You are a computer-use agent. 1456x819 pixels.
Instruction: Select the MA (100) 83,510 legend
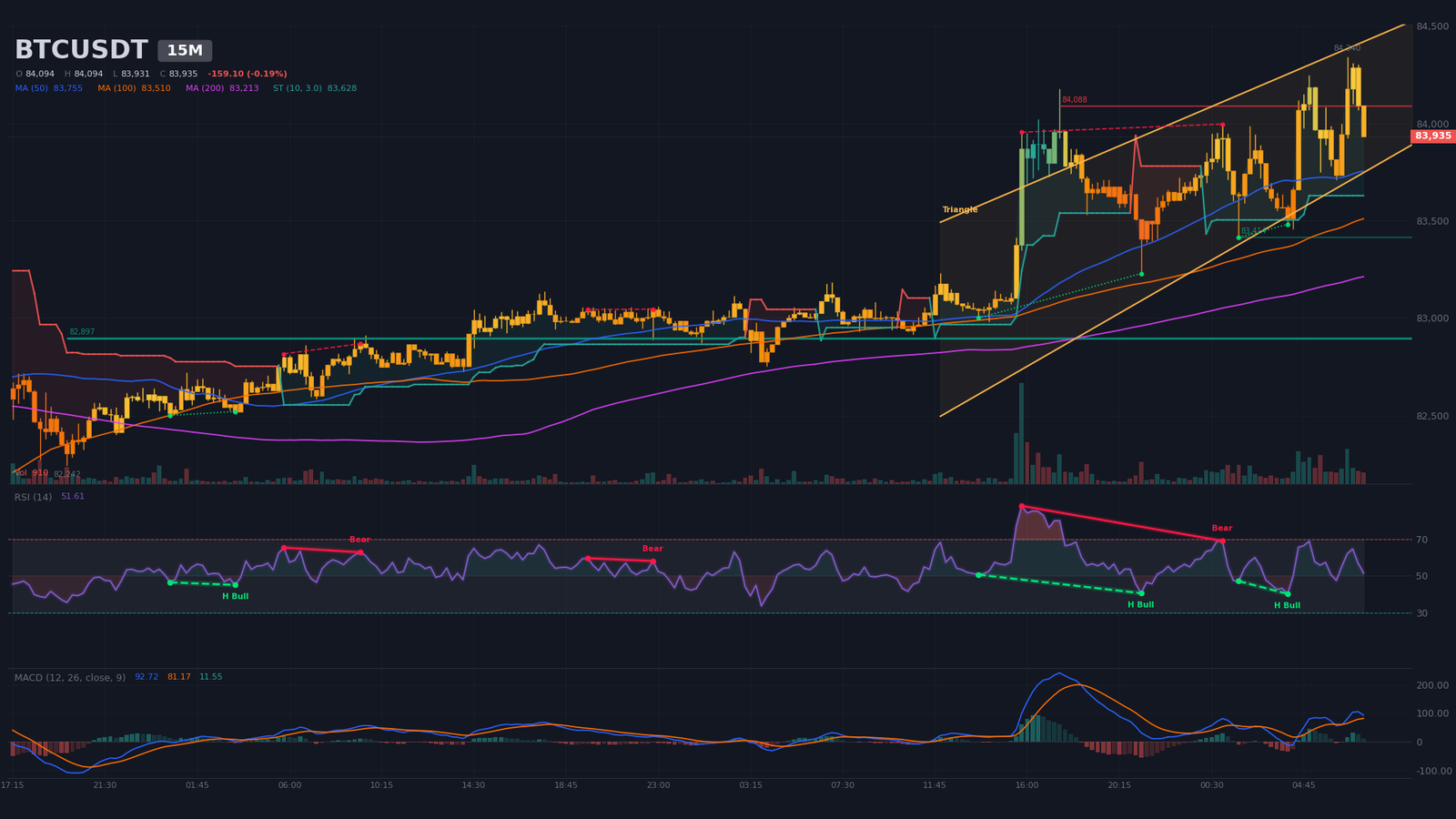134,88
